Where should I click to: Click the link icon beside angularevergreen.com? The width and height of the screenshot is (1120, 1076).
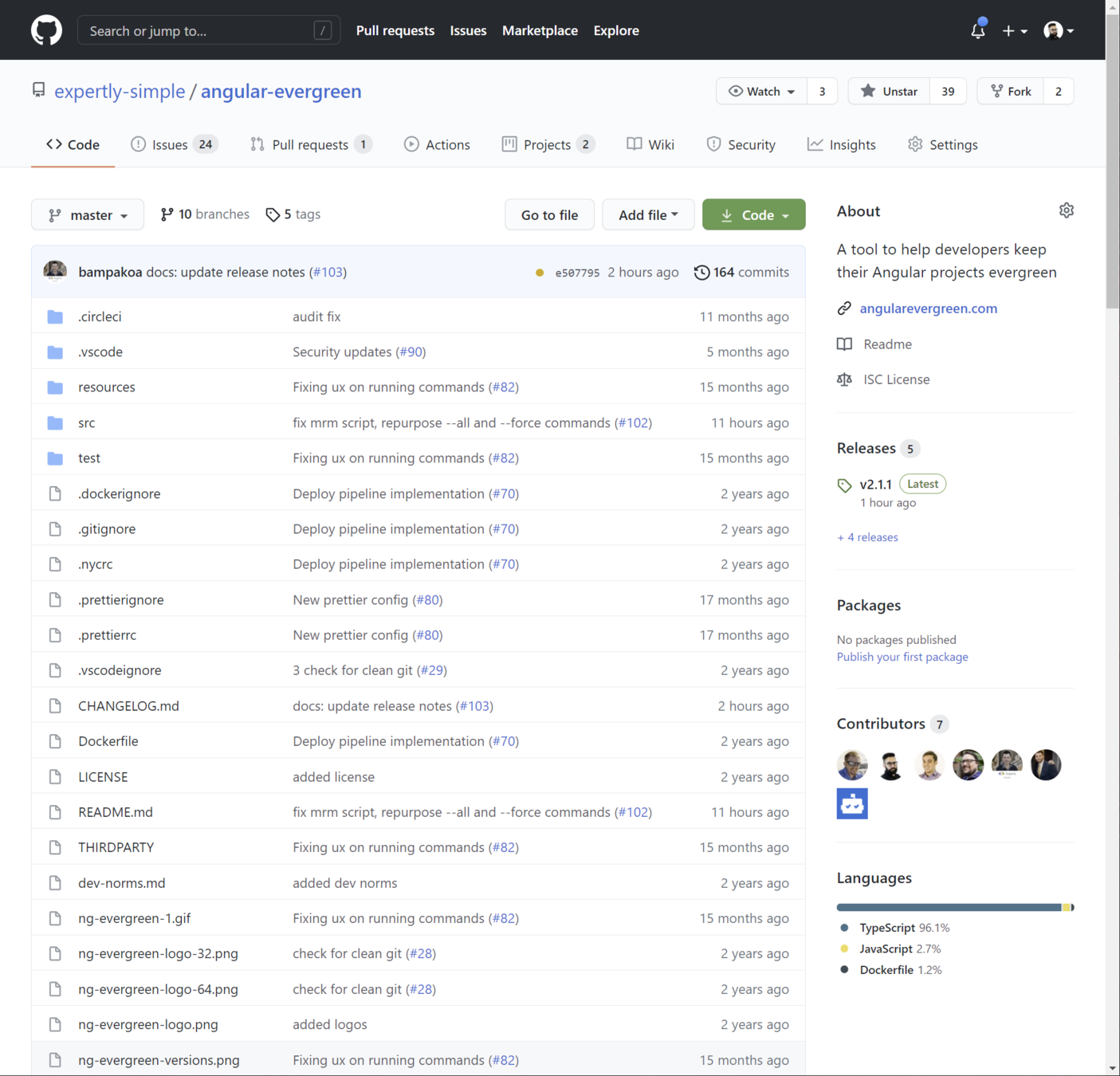pyautogui.click(x=844, y=308)
